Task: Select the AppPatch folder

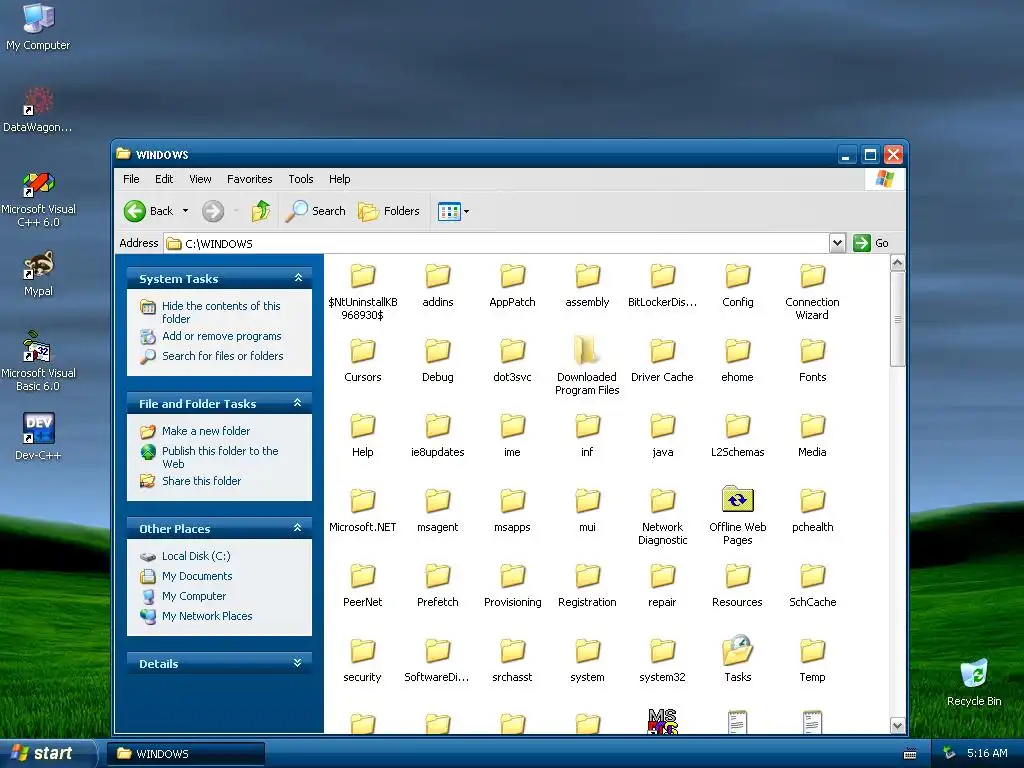Action: [513, 285]
